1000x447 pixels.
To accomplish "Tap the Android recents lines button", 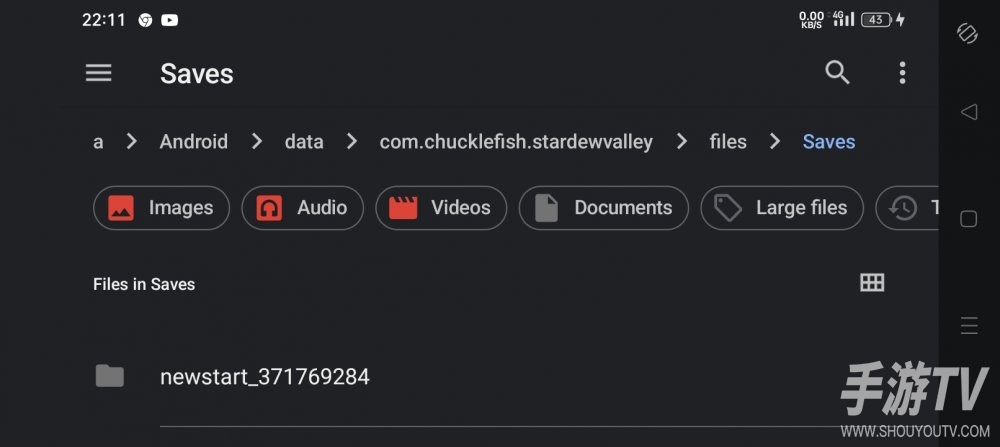I will (969, 325).
